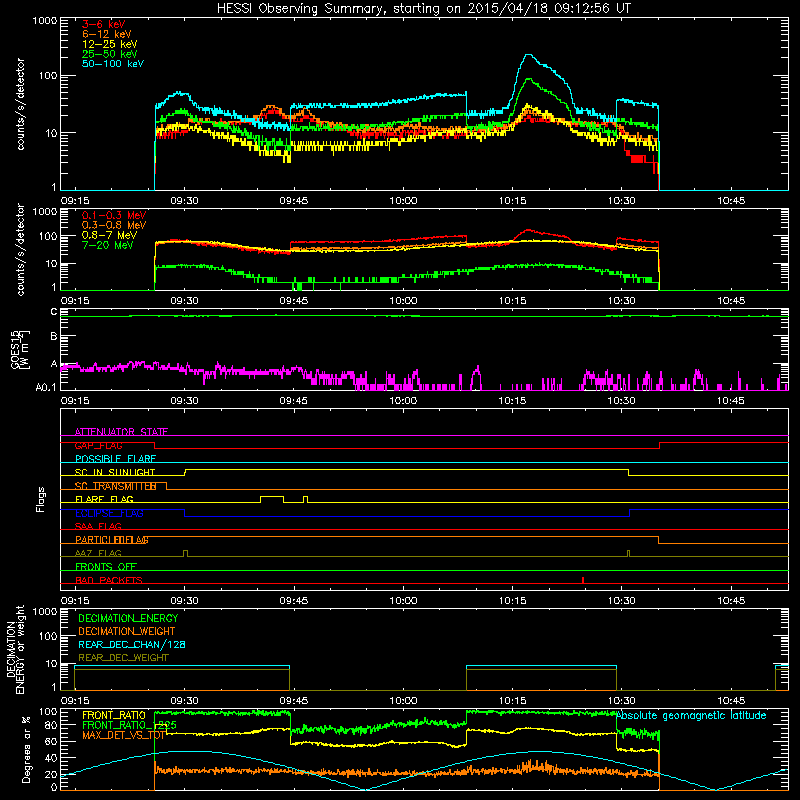Select the POSSIBLE_FLARE flag label
The width and height of the screenshot is (800, 800).
pos(115,459)
